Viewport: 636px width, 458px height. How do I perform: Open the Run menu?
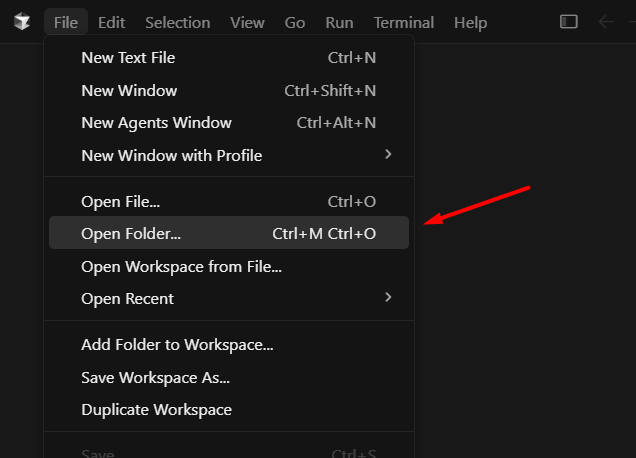click(339, 22)
